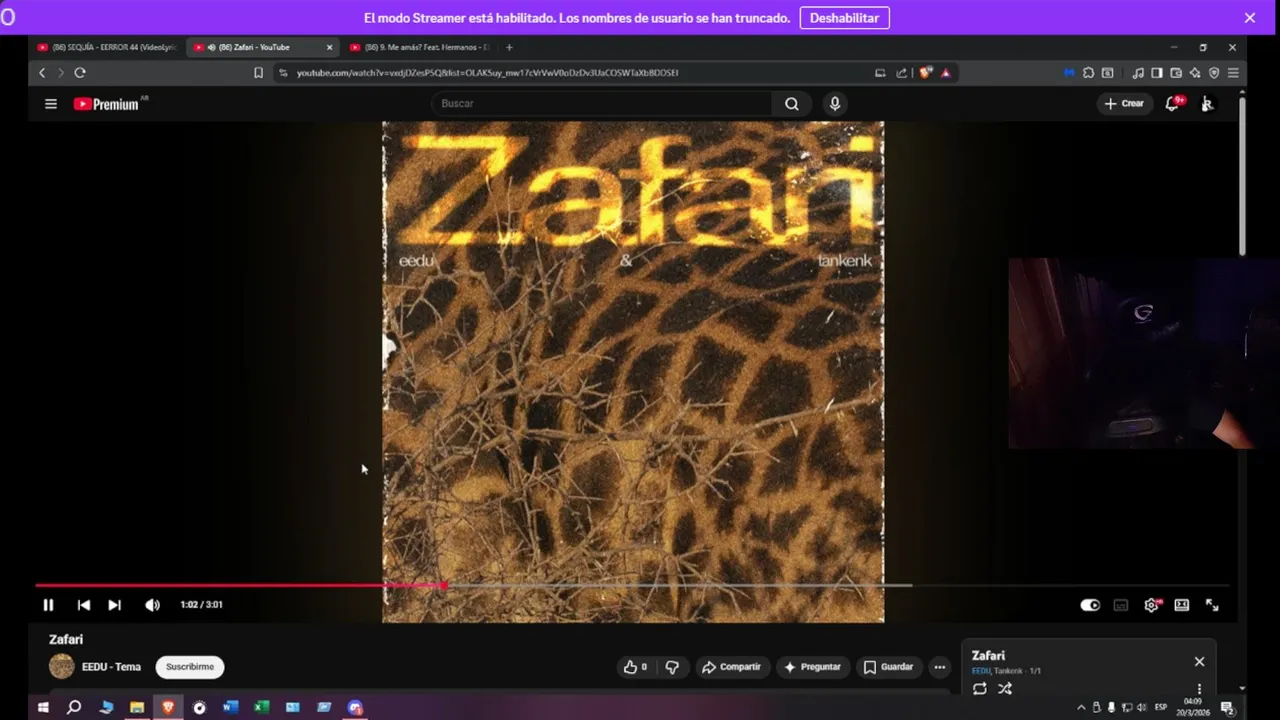
Task: Close the Zafari playlist panel
Action: coord(1199,661)
